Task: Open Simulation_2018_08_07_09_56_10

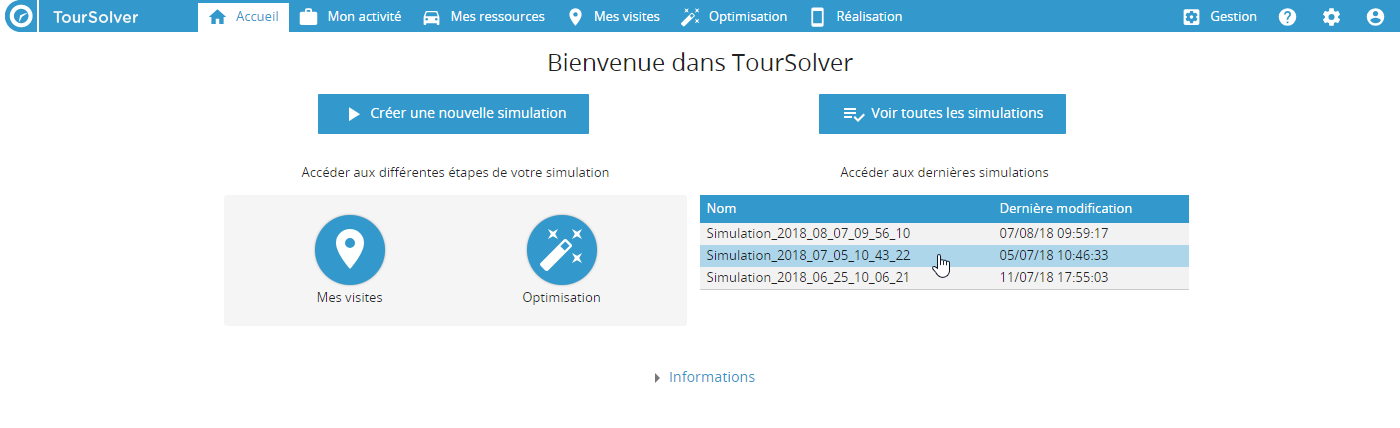Action: click(x=808, y=233)
